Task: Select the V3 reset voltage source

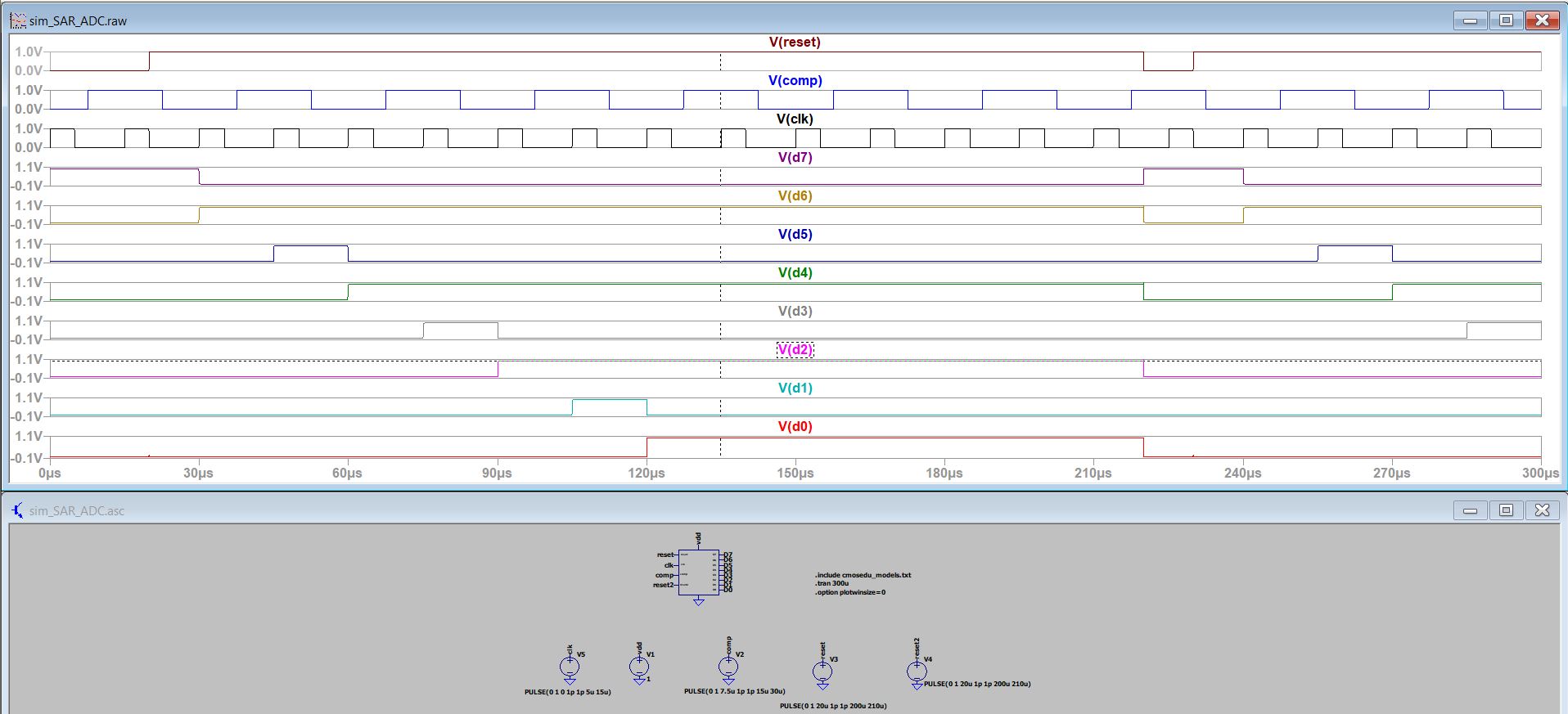Action: (822, 671)
